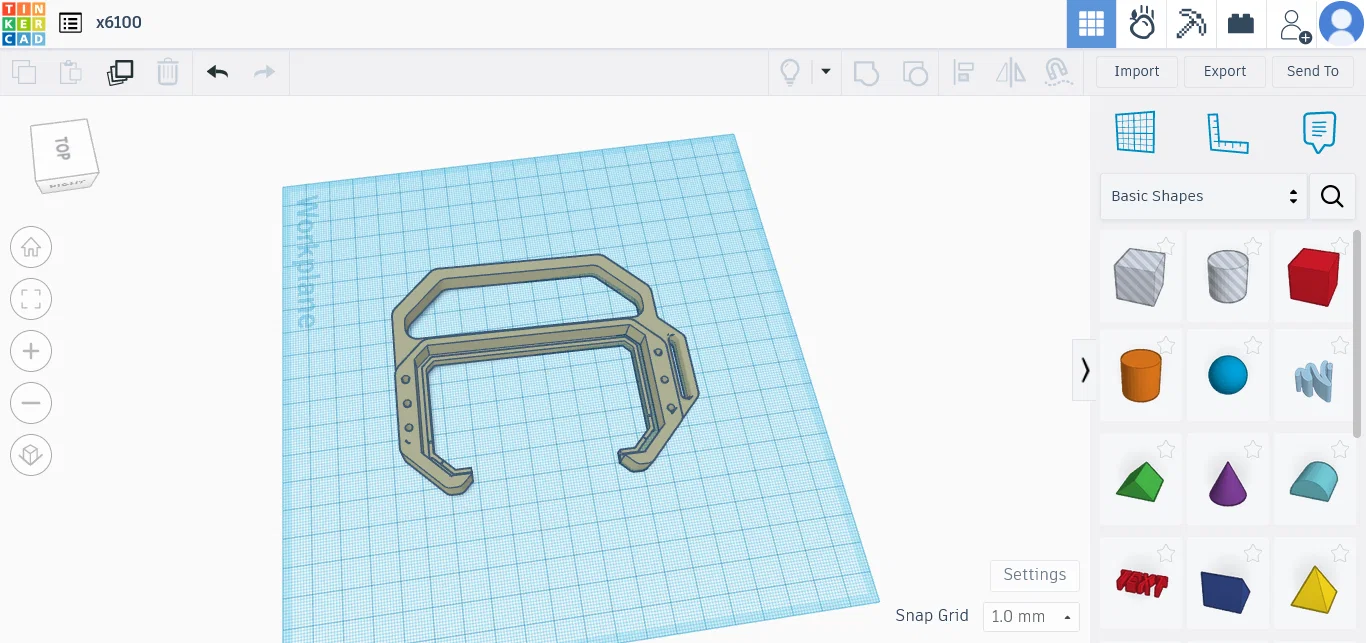Open the user profile avatar
The height and width of the screenshot is (643, 1366).
pyautogui.click(x=1342, y=24)
